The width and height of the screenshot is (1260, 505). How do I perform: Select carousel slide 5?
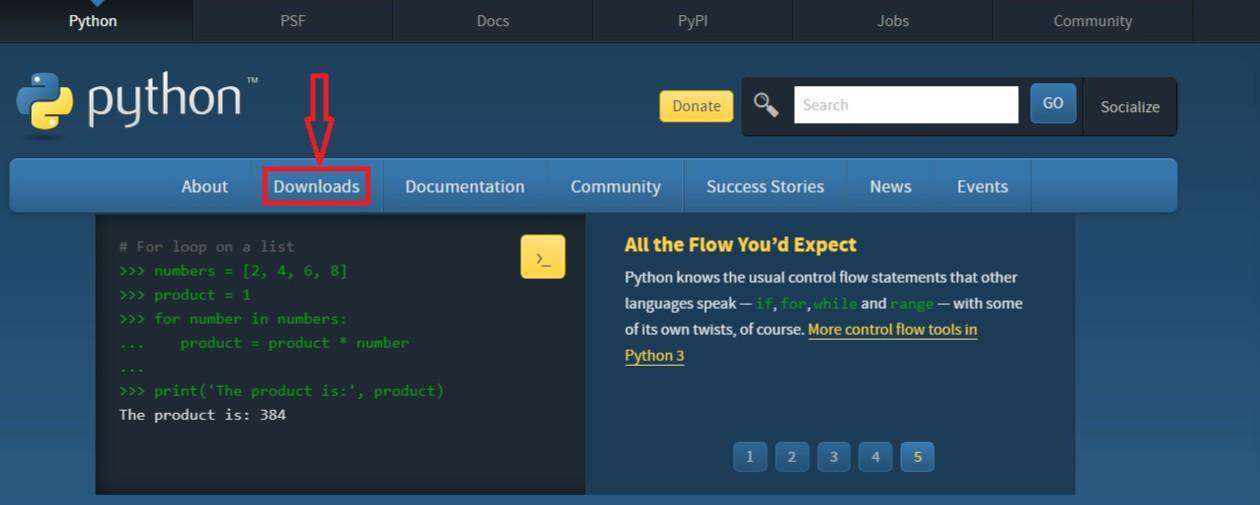click(x=917, y=457)
